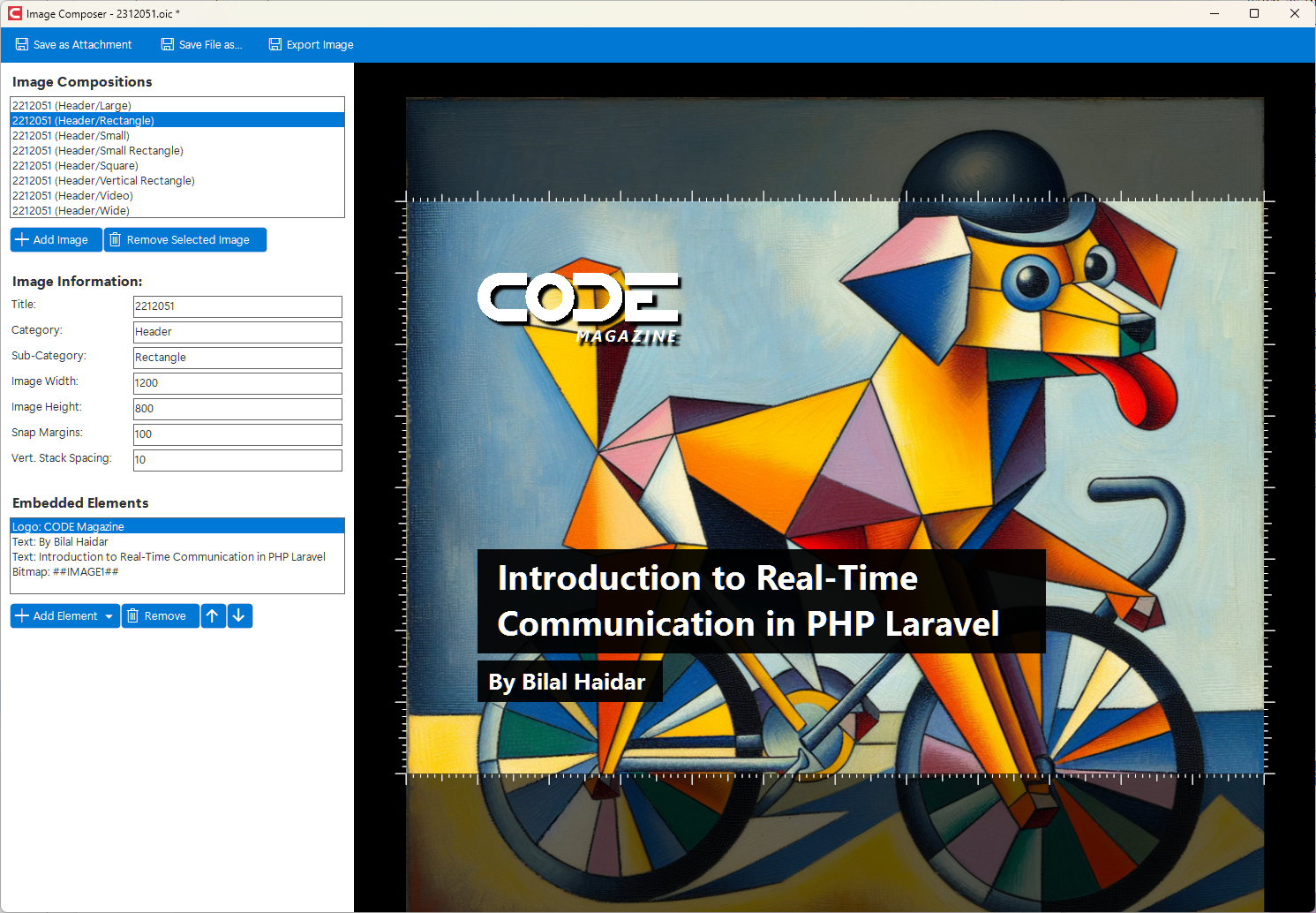Select element Text: Introduction to Real-Time Communication

coord(177,557)
